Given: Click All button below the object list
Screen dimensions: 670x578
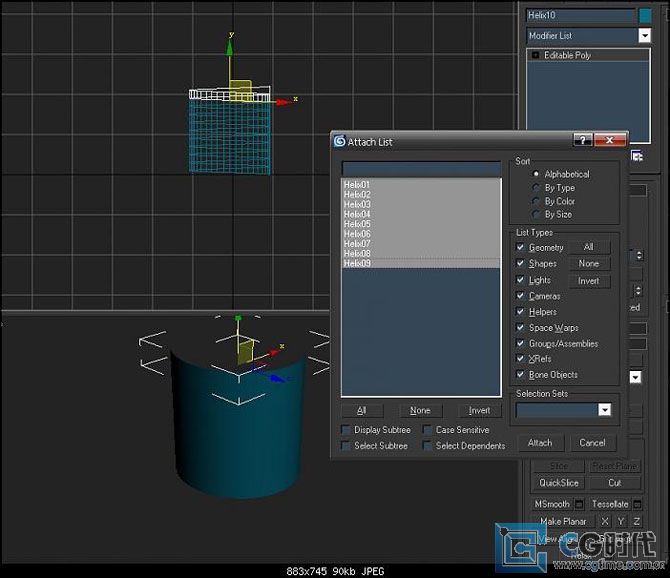Looking at the screenshot, I should (361, 411).
